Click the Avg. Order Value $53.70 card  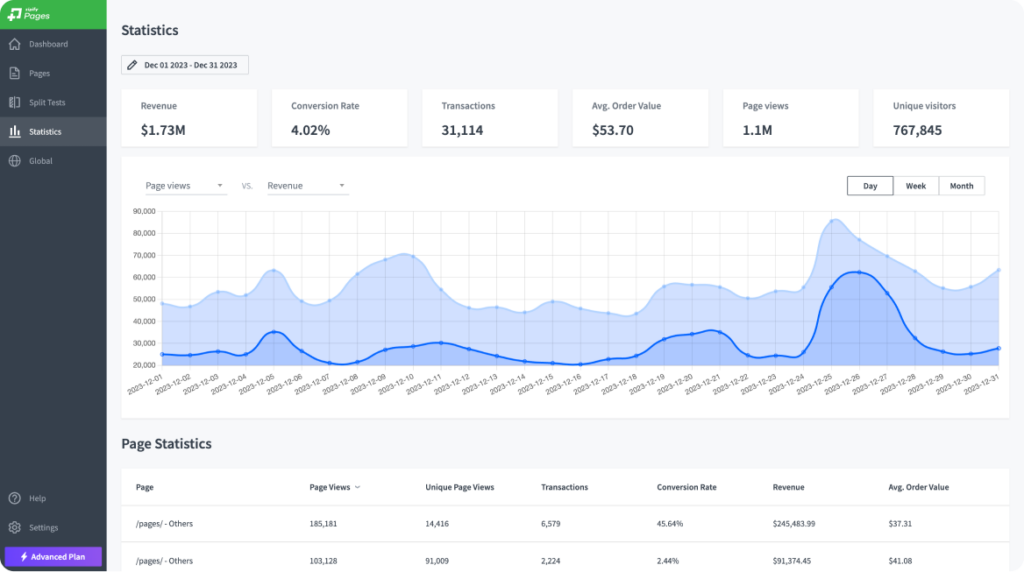pos(641,118)
